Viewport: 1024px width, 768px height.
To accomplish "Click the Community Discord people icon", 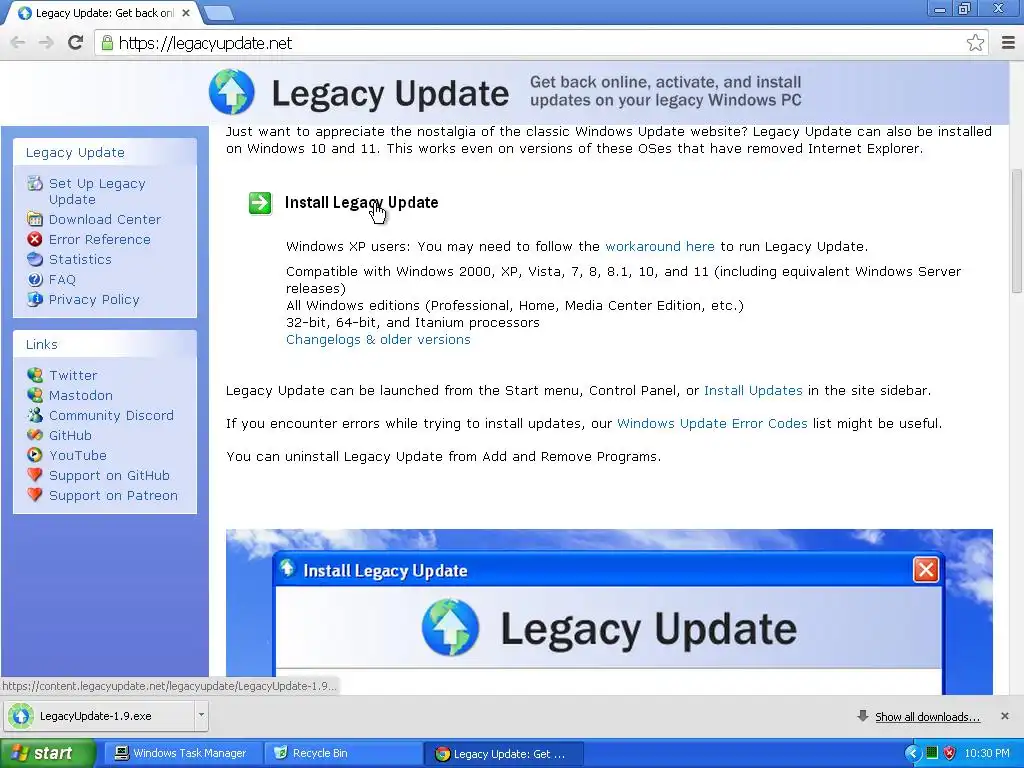I will click(35, 415).
